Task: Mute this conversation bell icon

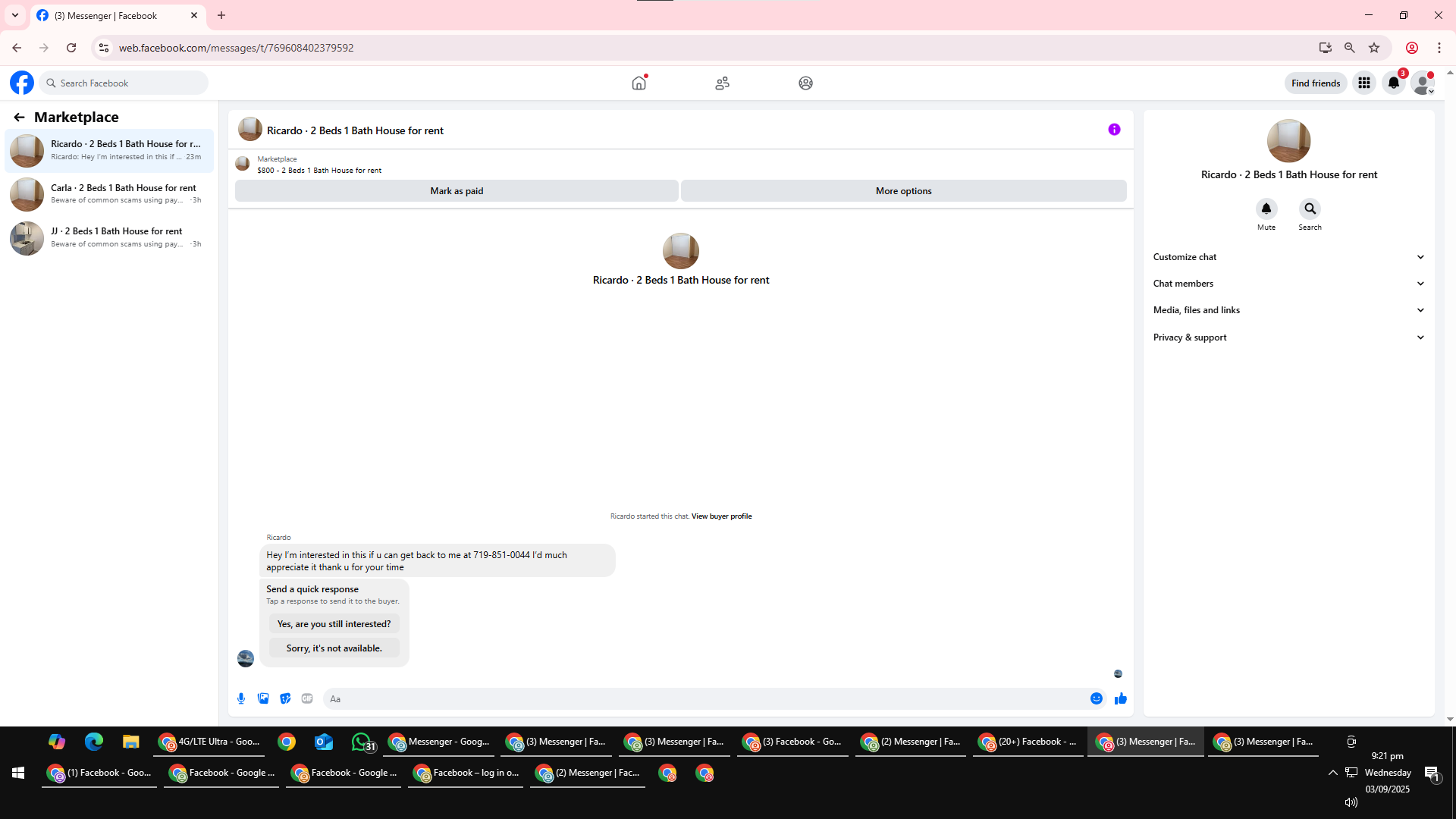Action: click(1266, 209)
